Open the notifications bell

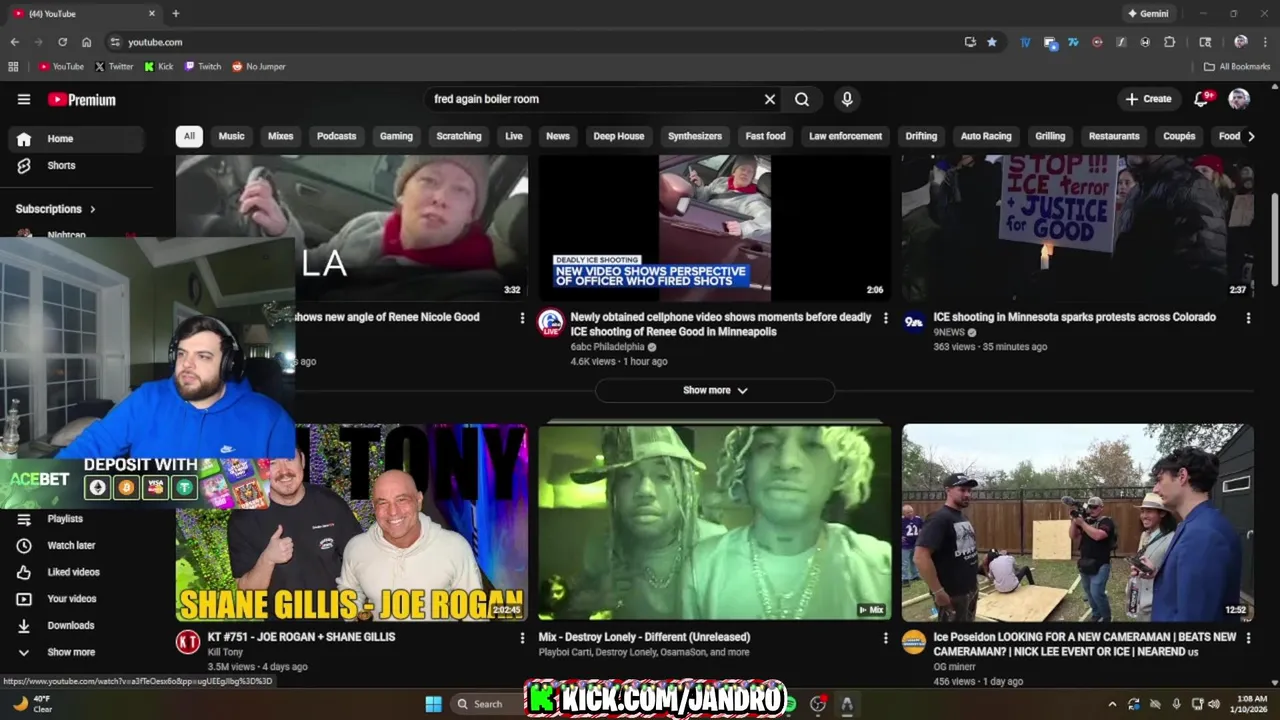[1202, 99]
